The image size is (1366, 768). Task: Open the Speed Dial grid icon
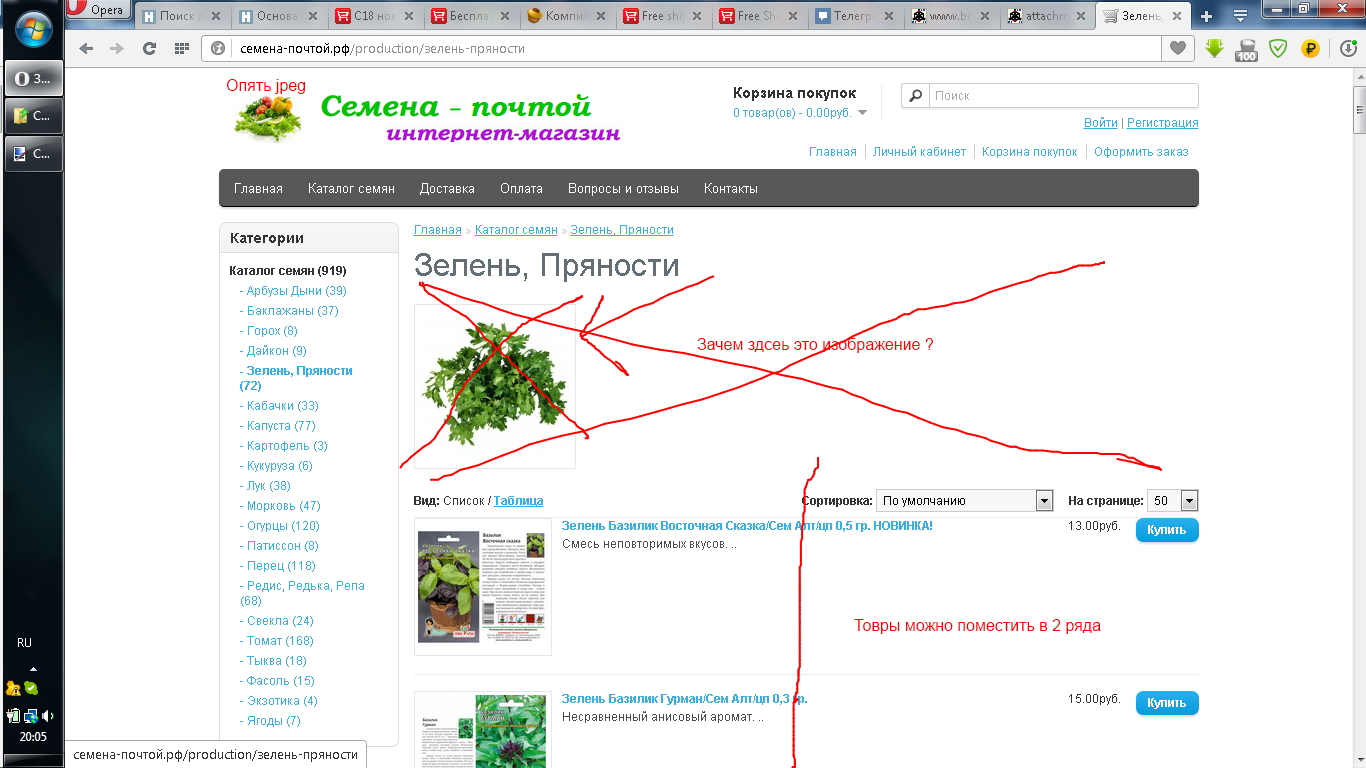pyautogui.click(x=181, y=49)
